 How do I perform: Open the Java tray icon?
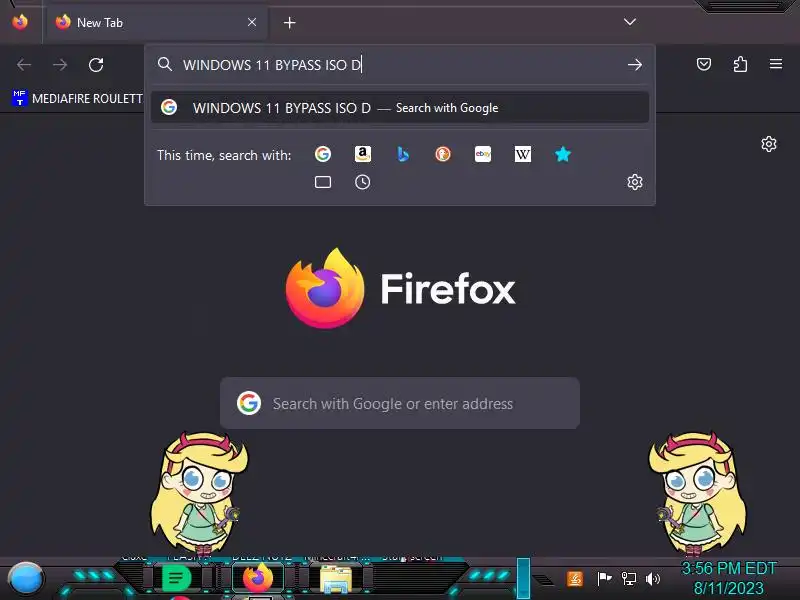[574, 579]
